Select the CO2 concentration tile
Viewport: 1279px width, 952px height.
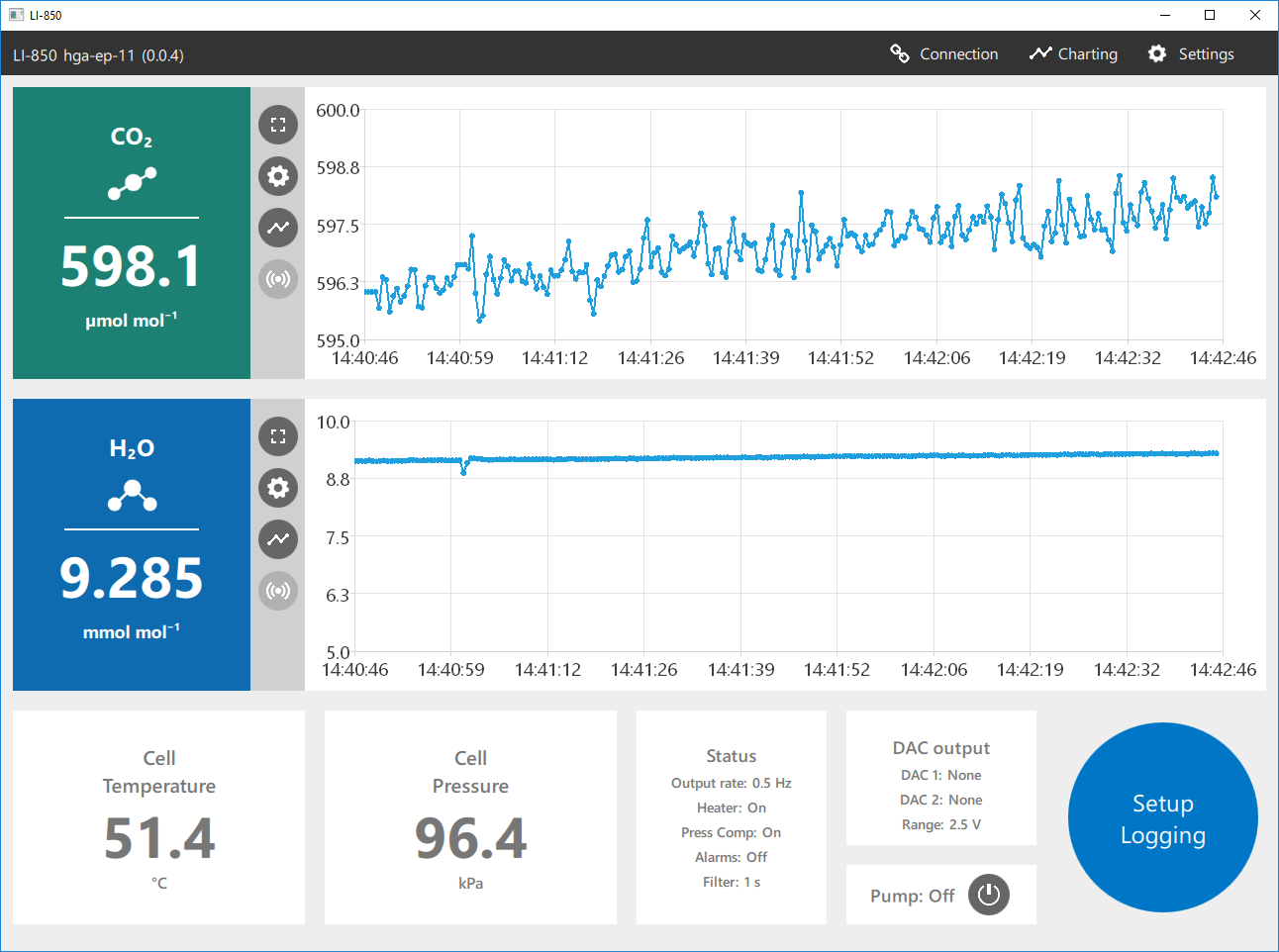tap(132, 233)
